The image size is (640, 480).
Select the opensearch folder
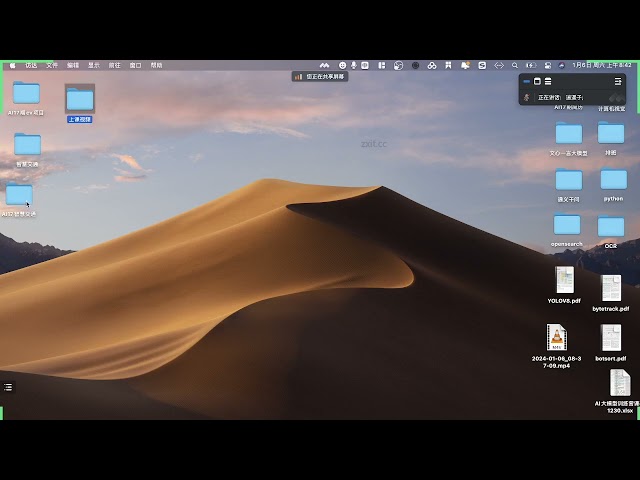point(567,225)
